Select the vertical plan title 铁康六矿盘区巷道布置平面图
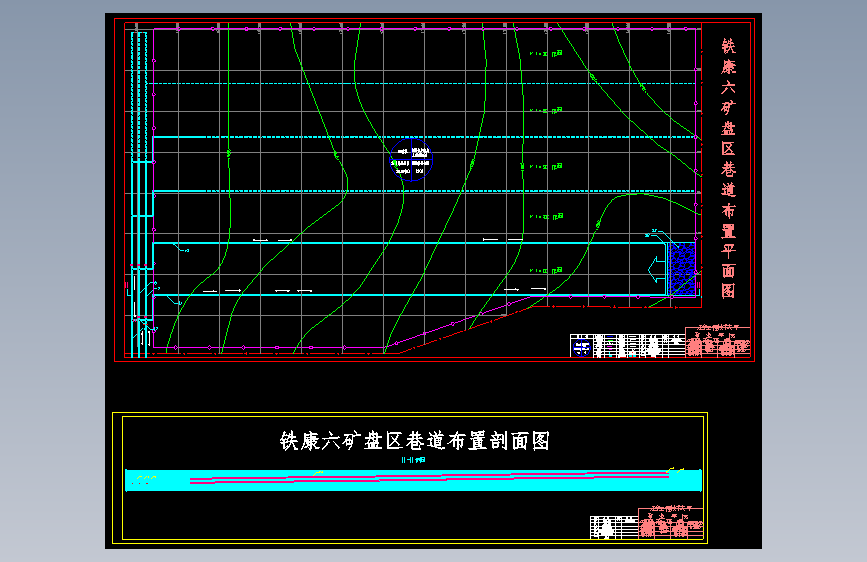867x562 pixels. 728,169
